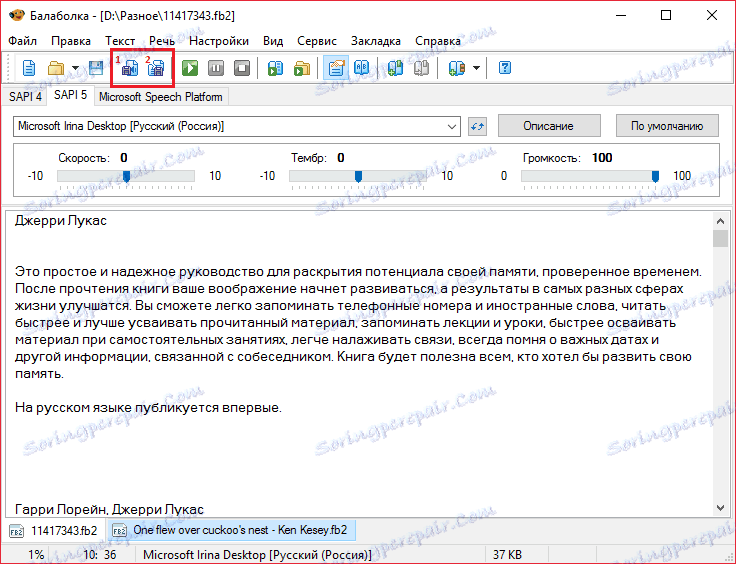Click the Скорость slider handle
This screenshot has width=736, height=564.
click(x=126, y=176)
